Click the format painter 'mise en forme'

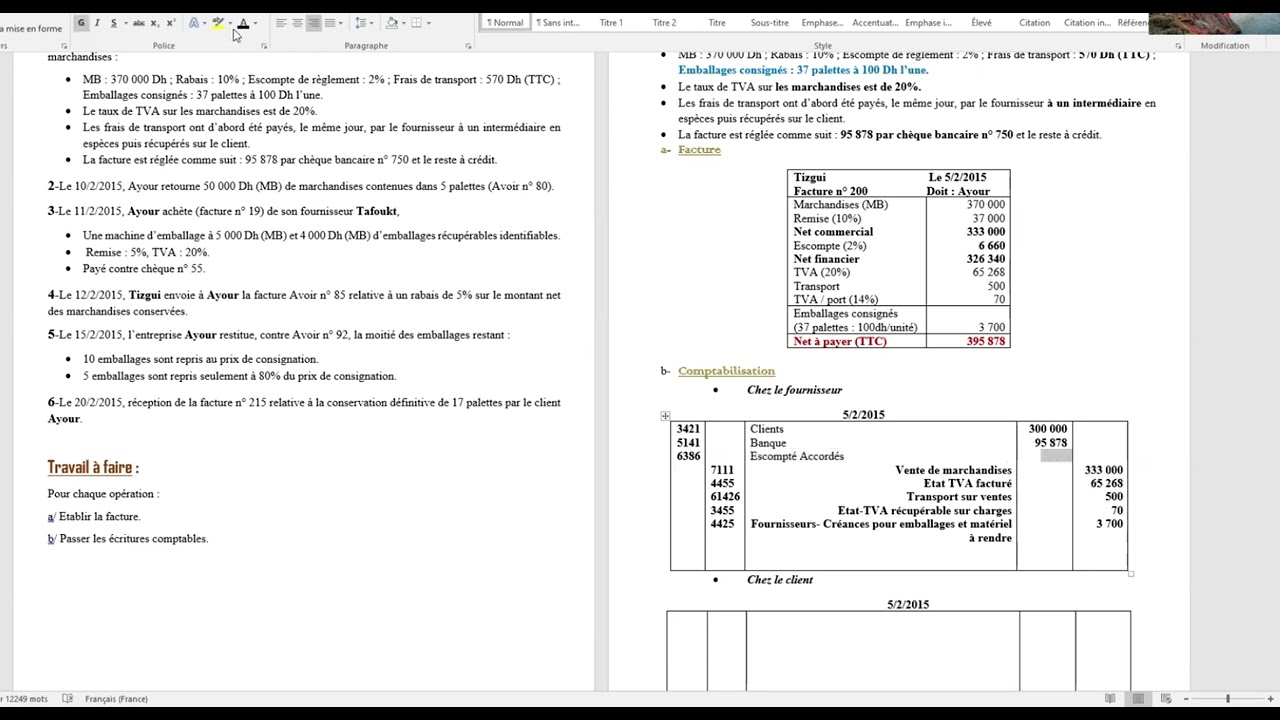pyautogui.click(x=32, y=29)
